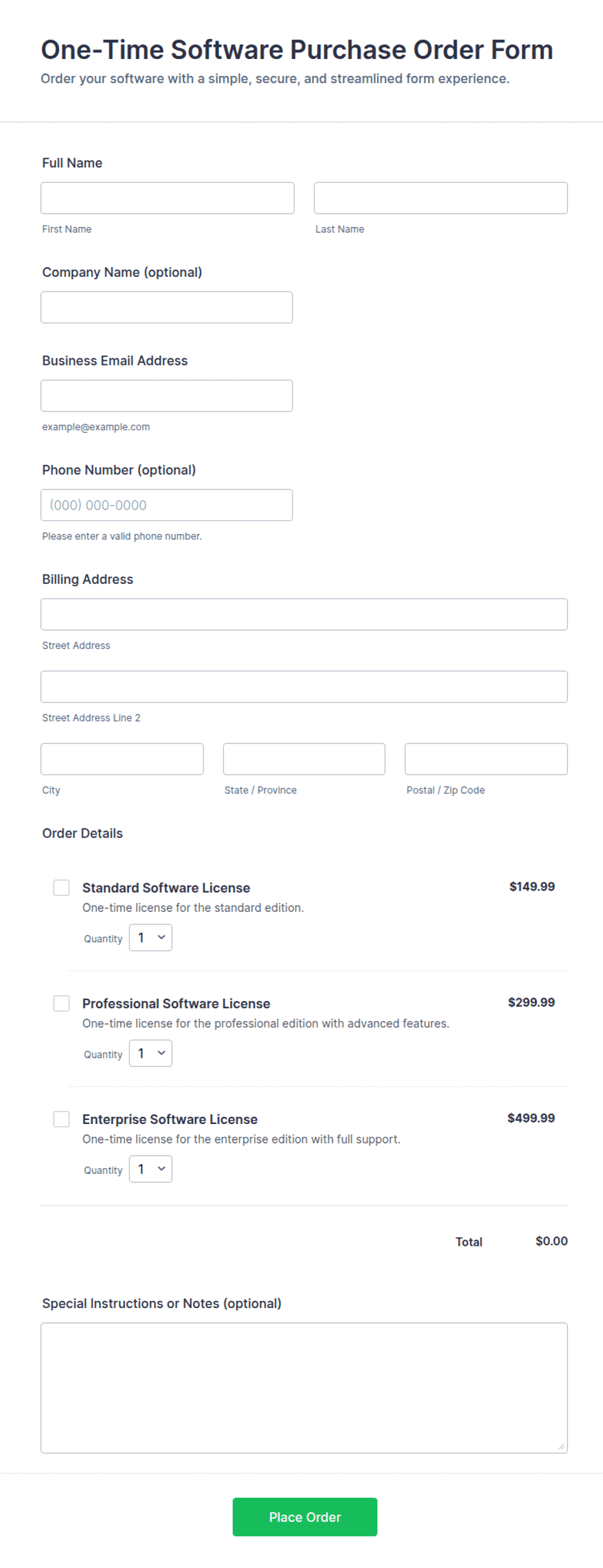Open Enterprise license Quantity dropdown
This screenshot has height=1568, width=603.
tap(150, 1169)
